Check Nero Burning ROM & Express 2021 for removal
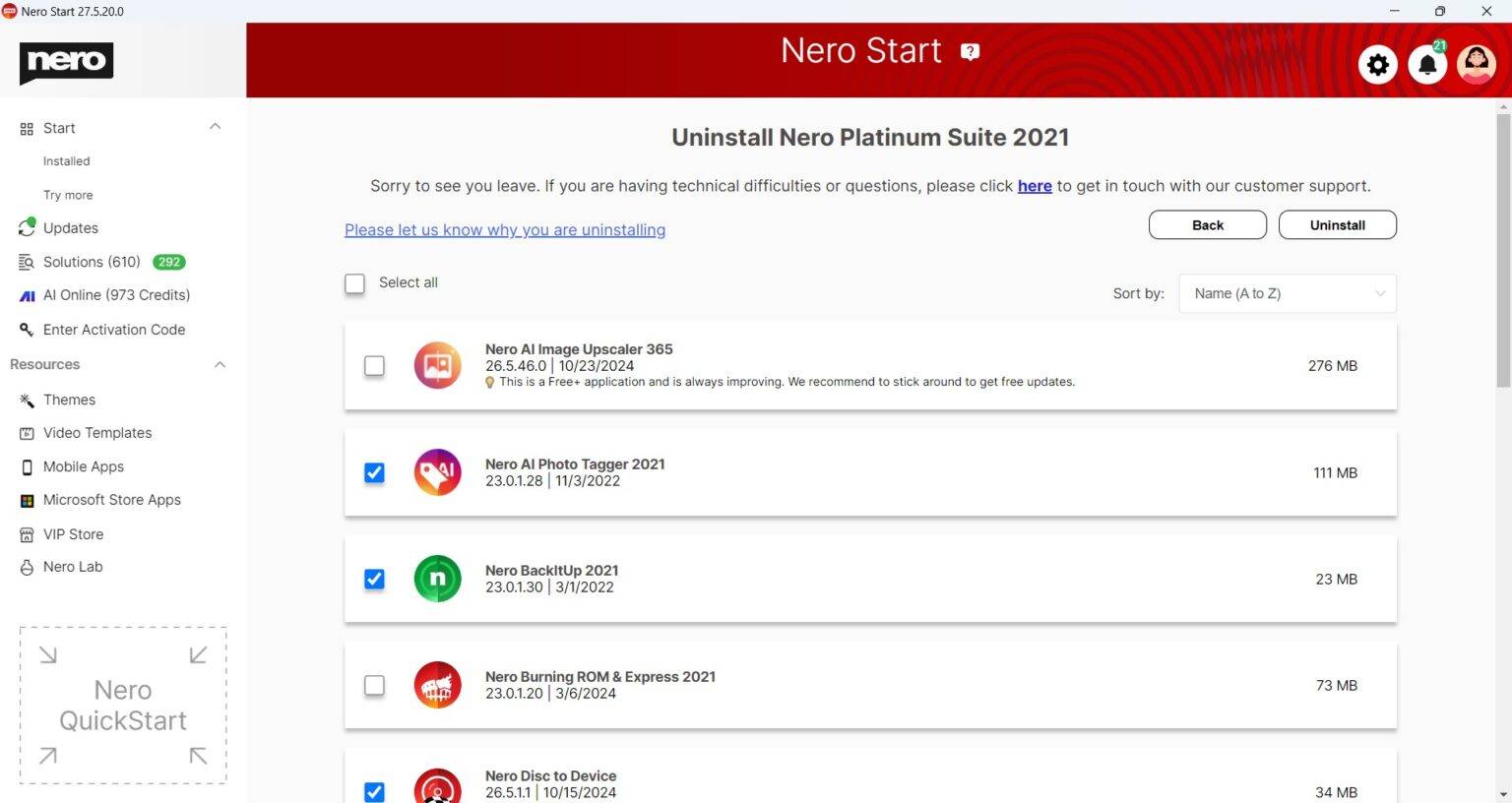Image resolution: width=1512 pixels, height=803 pixels. coord(374,685)
